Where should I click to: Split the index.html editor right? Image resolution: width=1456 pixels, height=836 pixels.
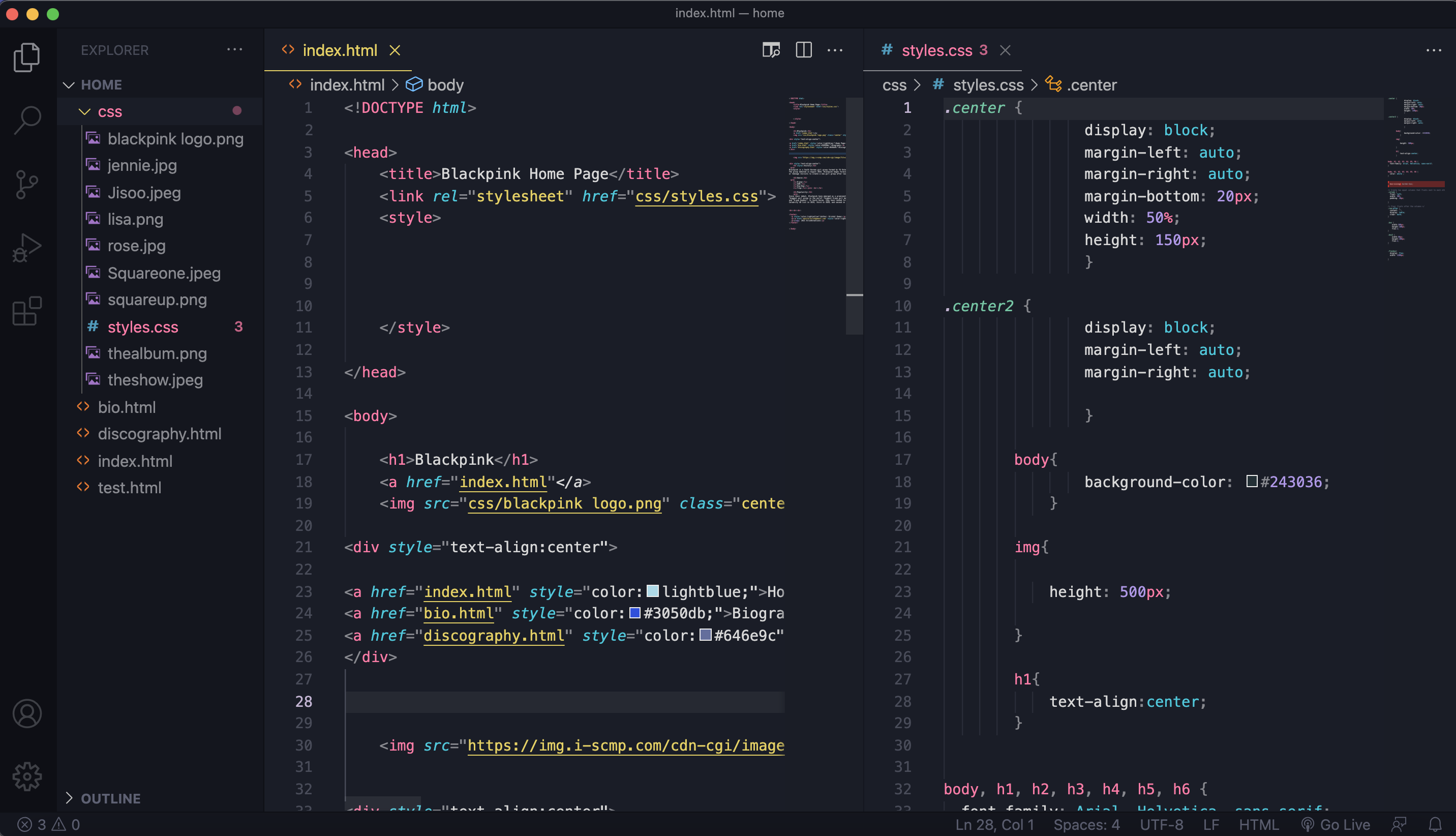click(x=803, y=50)
